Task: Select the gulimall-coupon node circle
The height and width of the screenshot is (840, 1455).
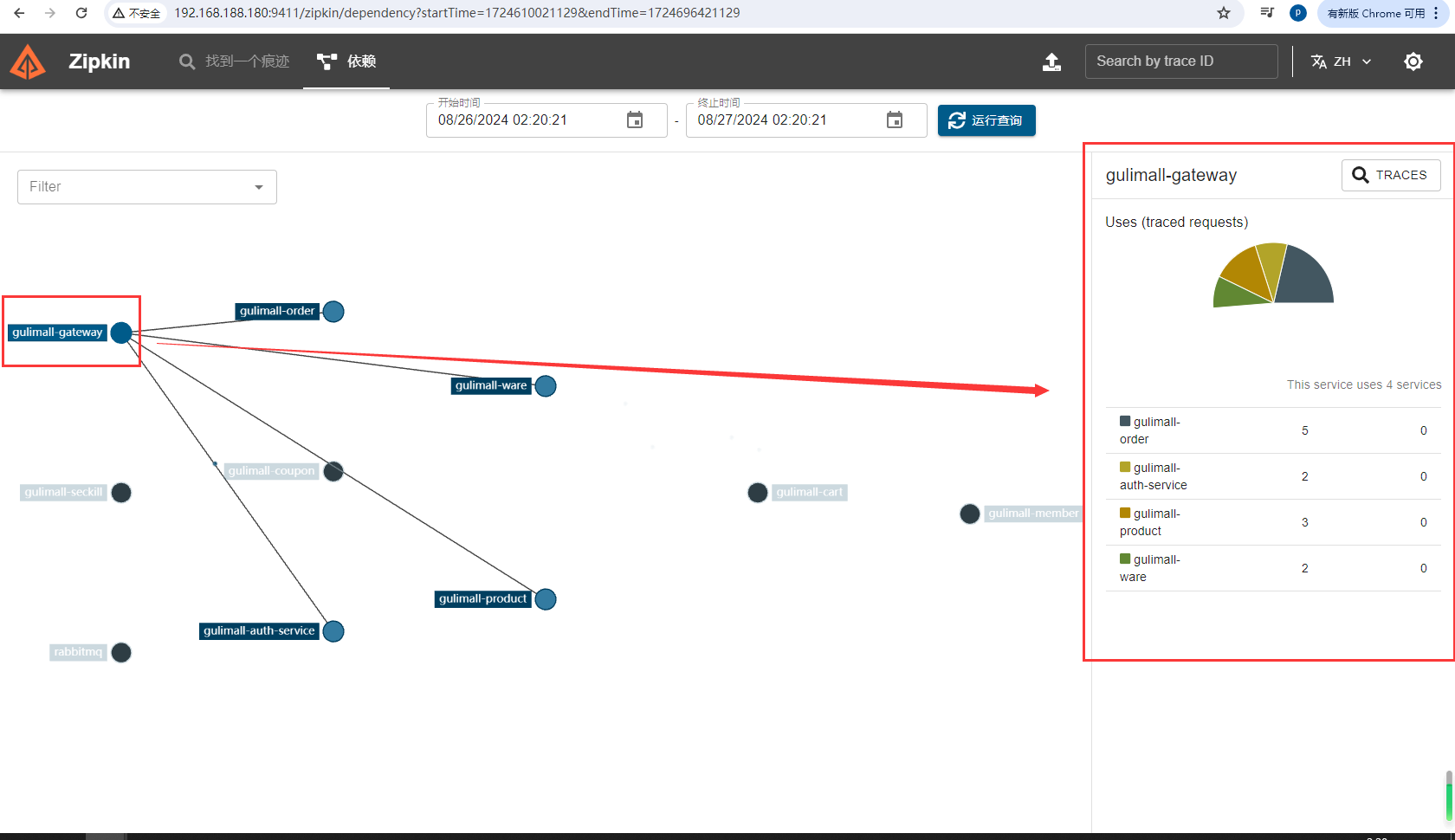Action: point(333,471)
